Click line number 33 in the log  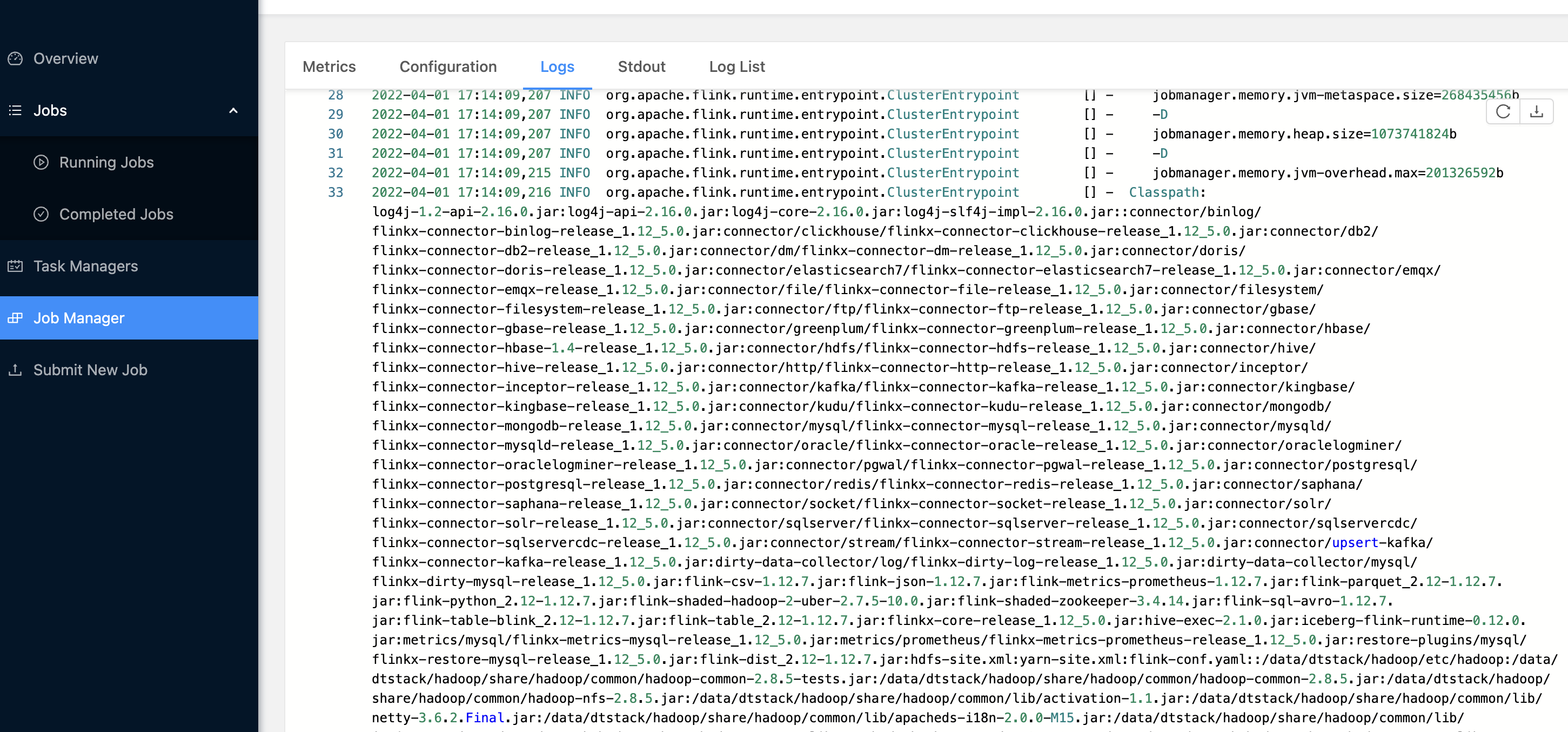336,192
